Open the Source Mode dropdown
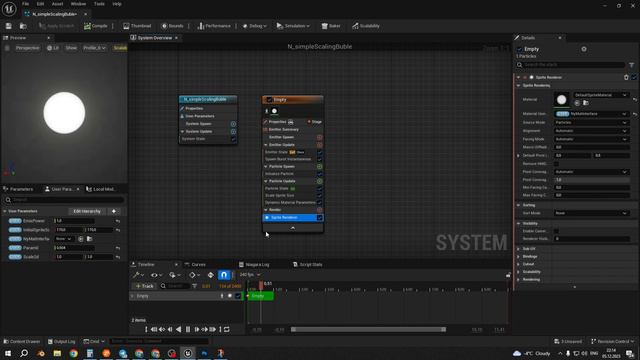 591,122
